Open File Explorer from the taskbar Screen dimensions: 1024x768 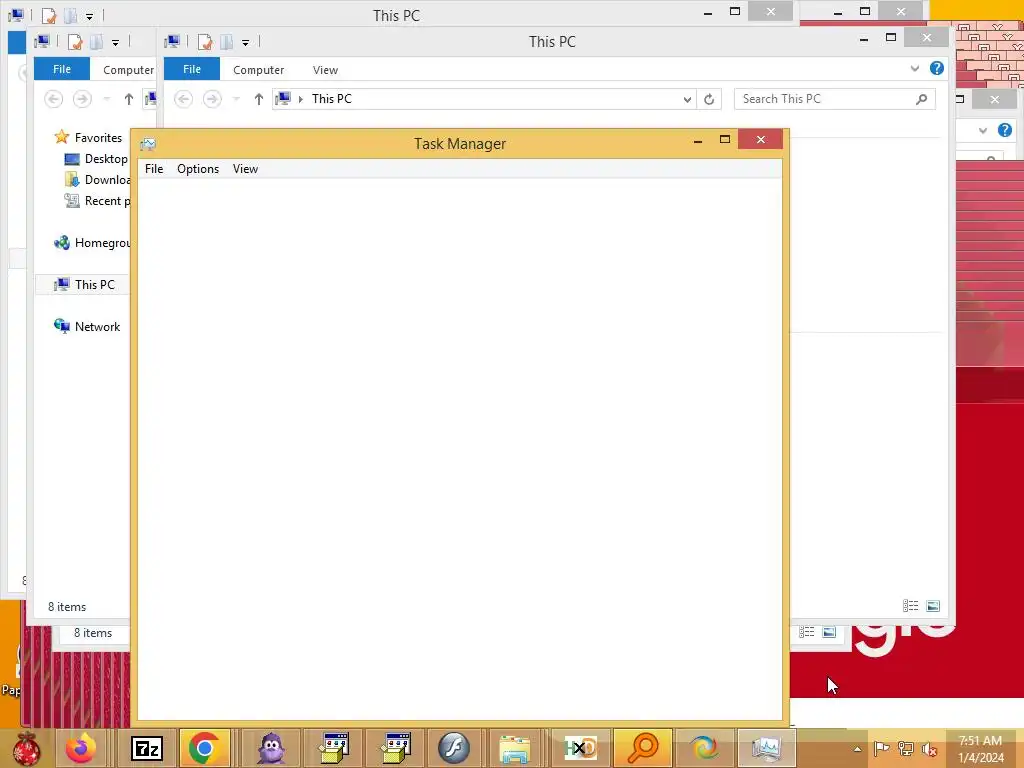pos(515,748)
